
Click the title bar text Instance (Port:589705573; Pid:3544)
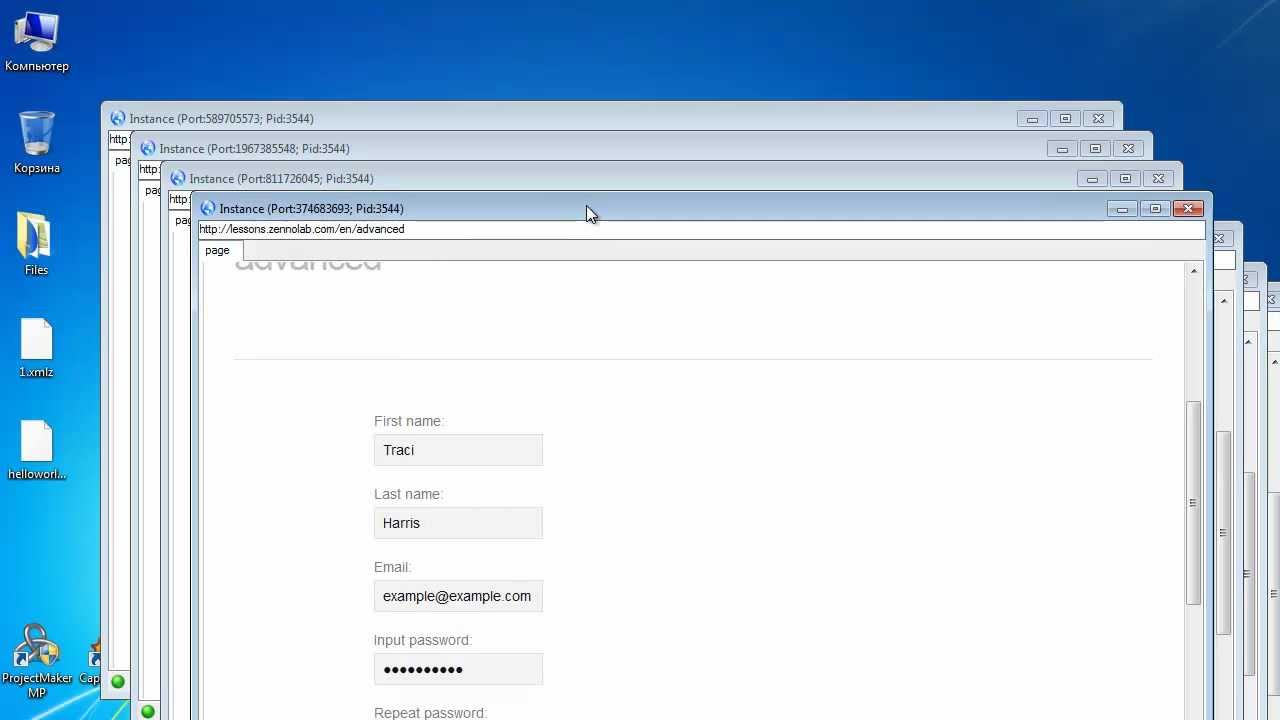tap(221, 119)
